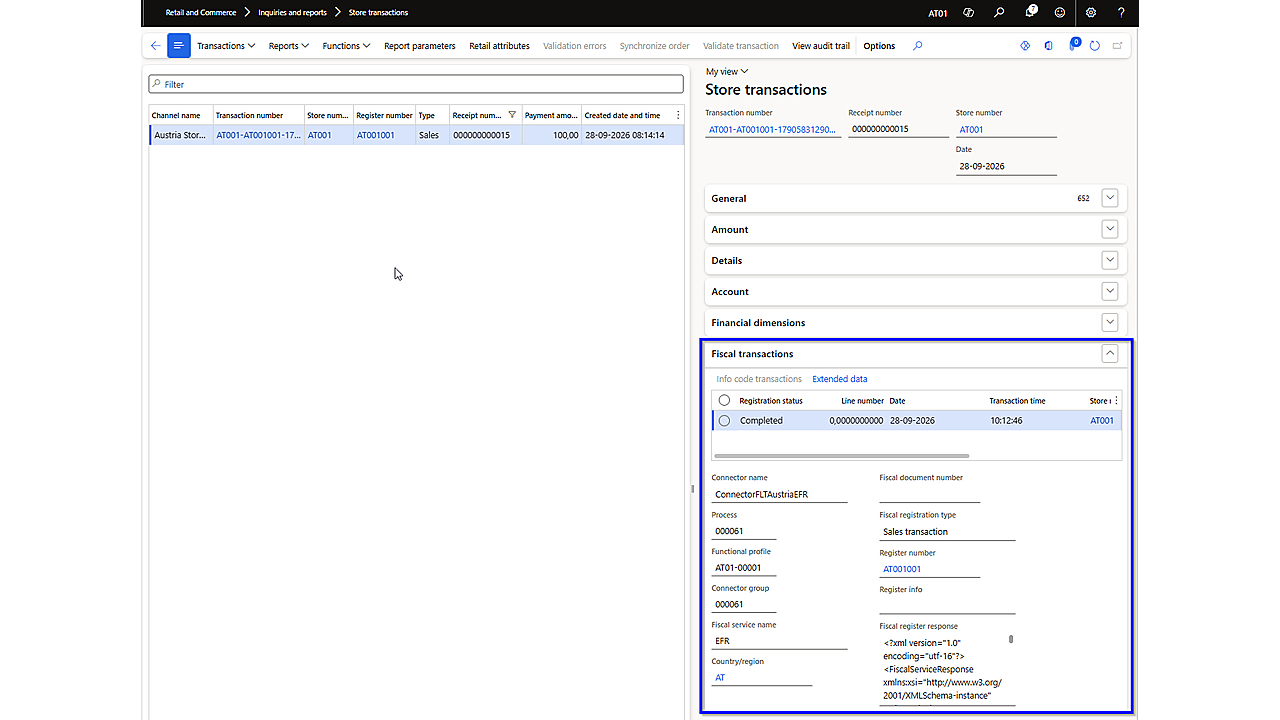Open the Functions menu

[346, 46]
